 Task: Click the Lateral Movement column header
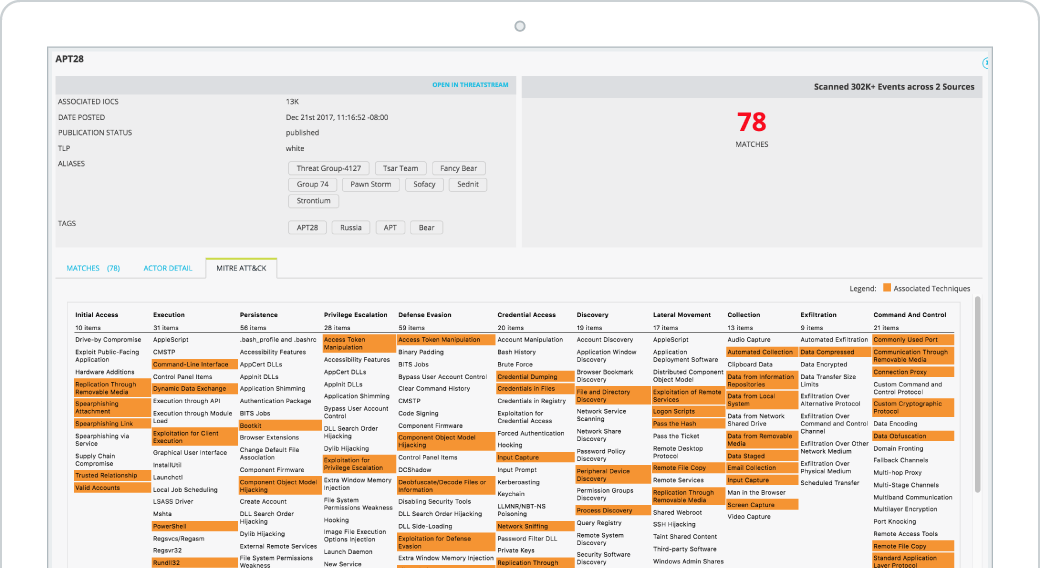pyautogui.click(x=682, y=315)
